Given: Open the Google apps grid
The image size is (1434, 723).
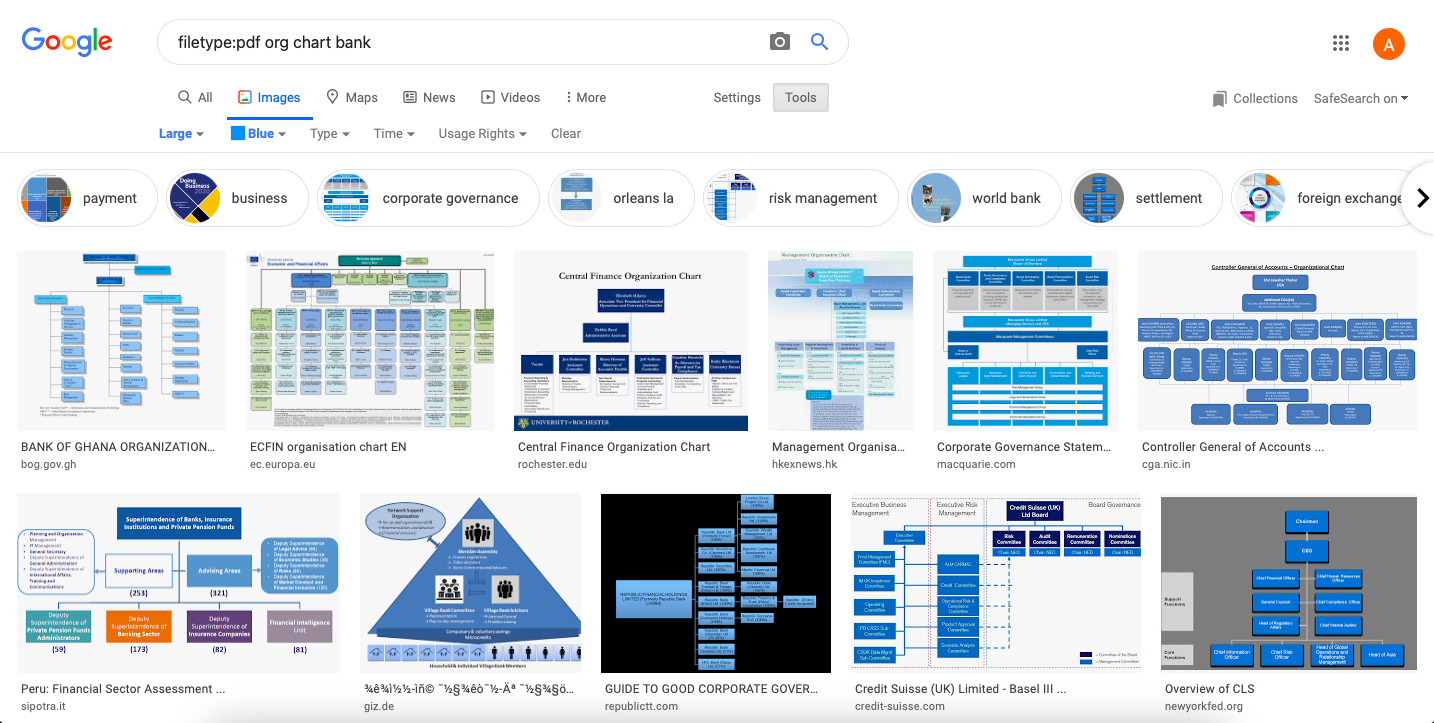Looking at the screenshot, I should click(x=1341, y=43).
